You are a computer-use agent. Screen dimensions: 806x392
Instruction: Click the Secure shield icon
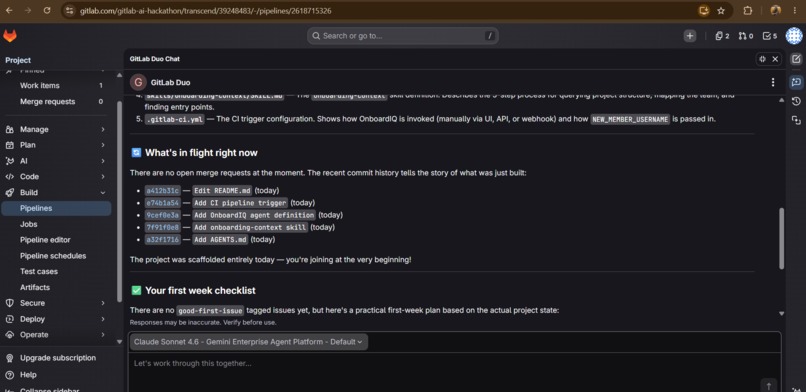coord(9,303)
